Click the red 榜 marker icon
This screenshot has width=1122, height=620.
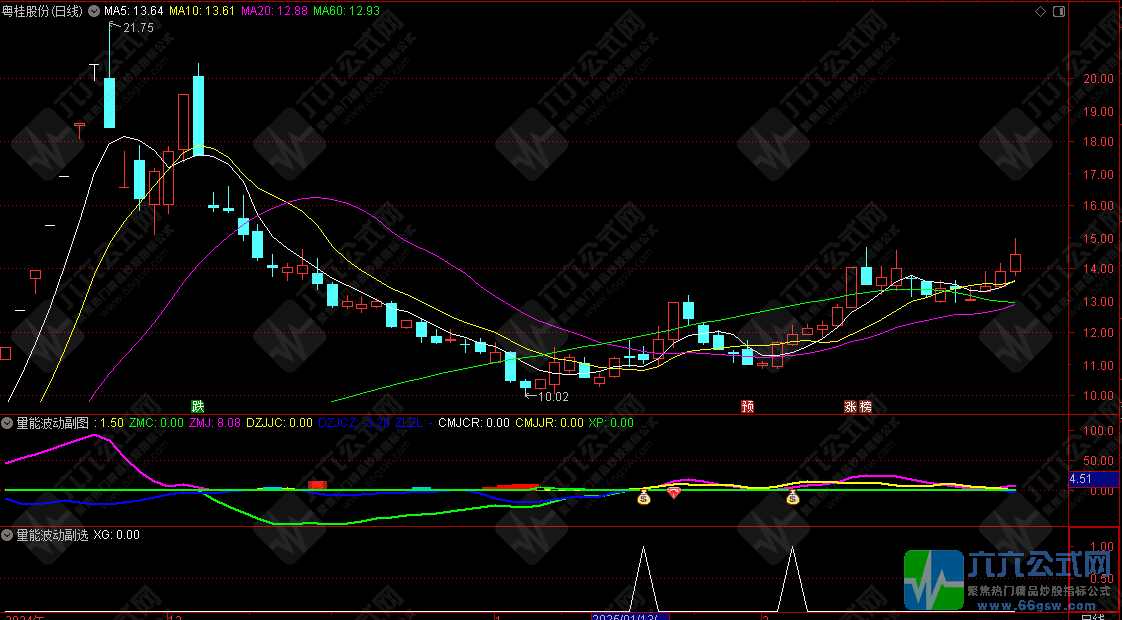[865, 406]
